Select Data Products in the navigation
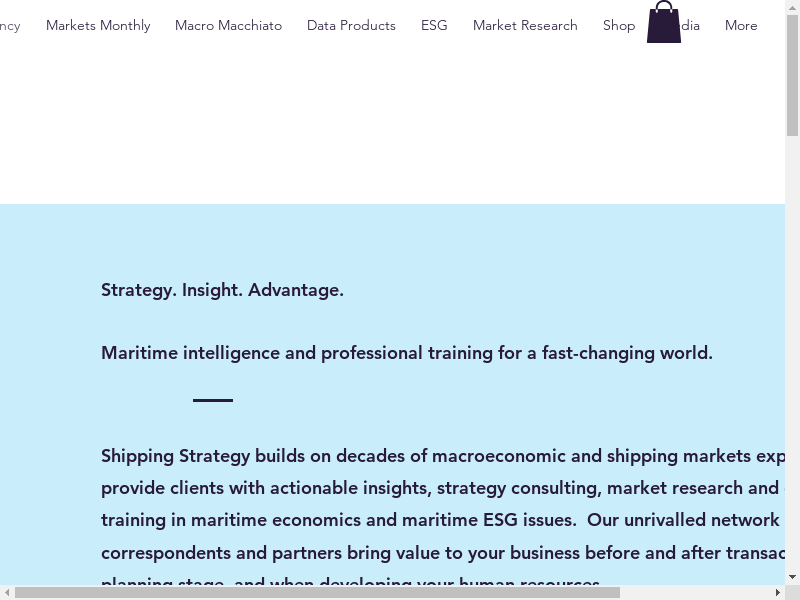 pyautogui.click(x=351, y=25)
